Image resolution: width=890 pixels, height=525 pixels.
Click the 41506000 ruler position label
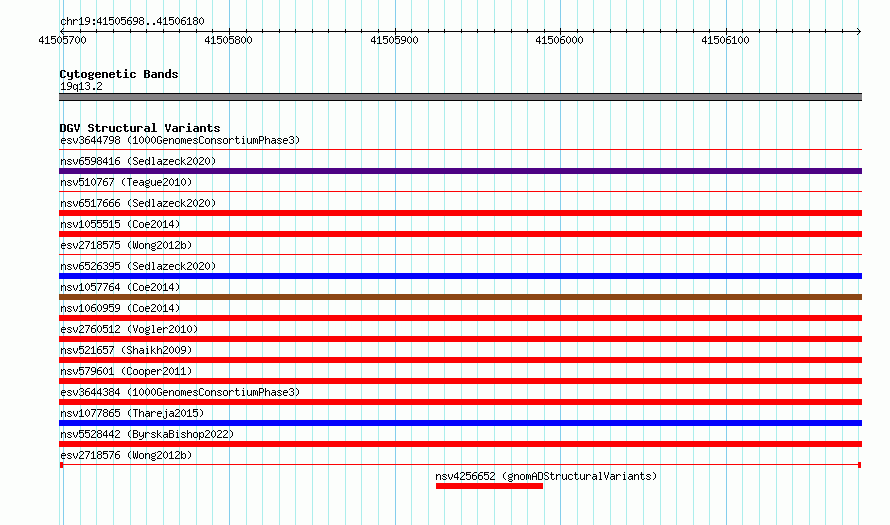click(x=559, y=40)
